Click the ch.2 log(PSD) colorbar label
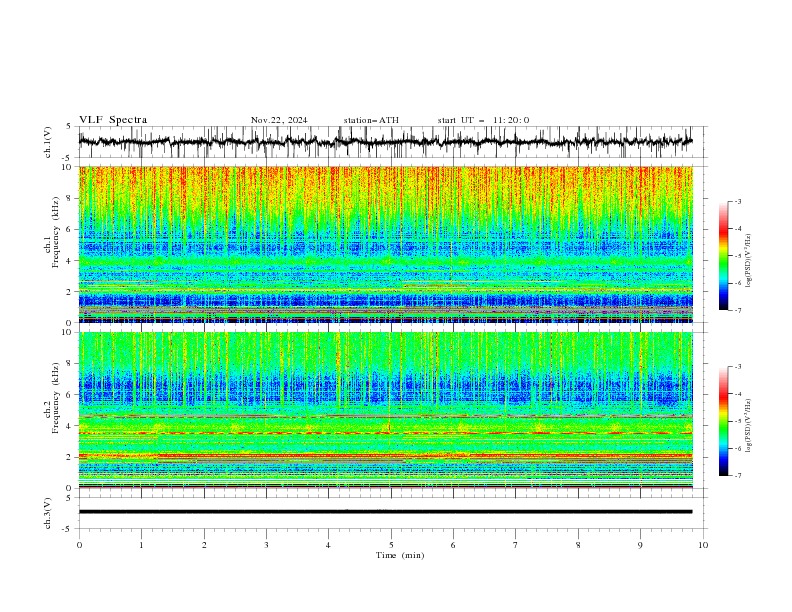This screenshot has width=792, height=612. 749,425
